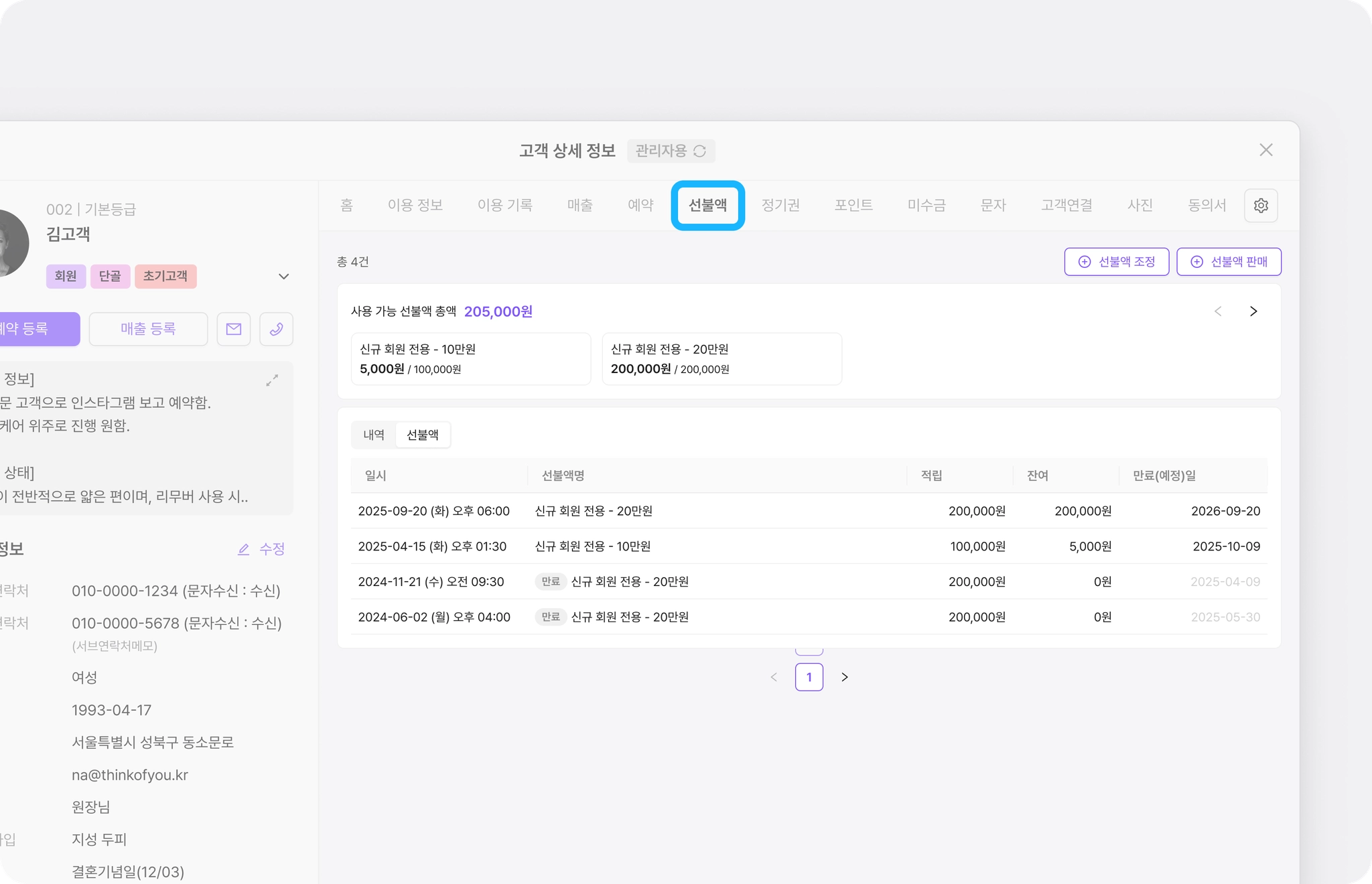Image resolution: width=1372 pixels, height=884 pixels.
Task: Click the 선불액 조정 button
Action: point(1116,262)
